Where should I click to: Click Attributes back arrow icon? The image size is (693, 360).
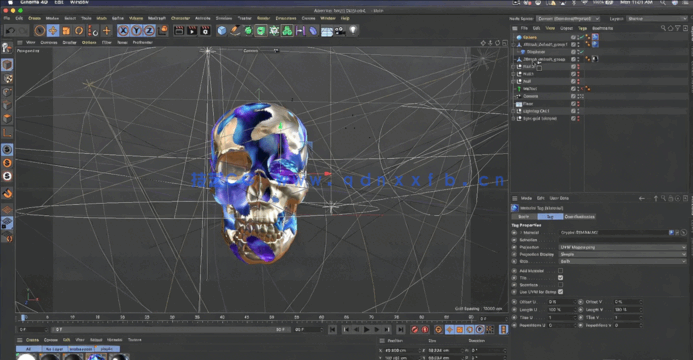pos(641,199)
